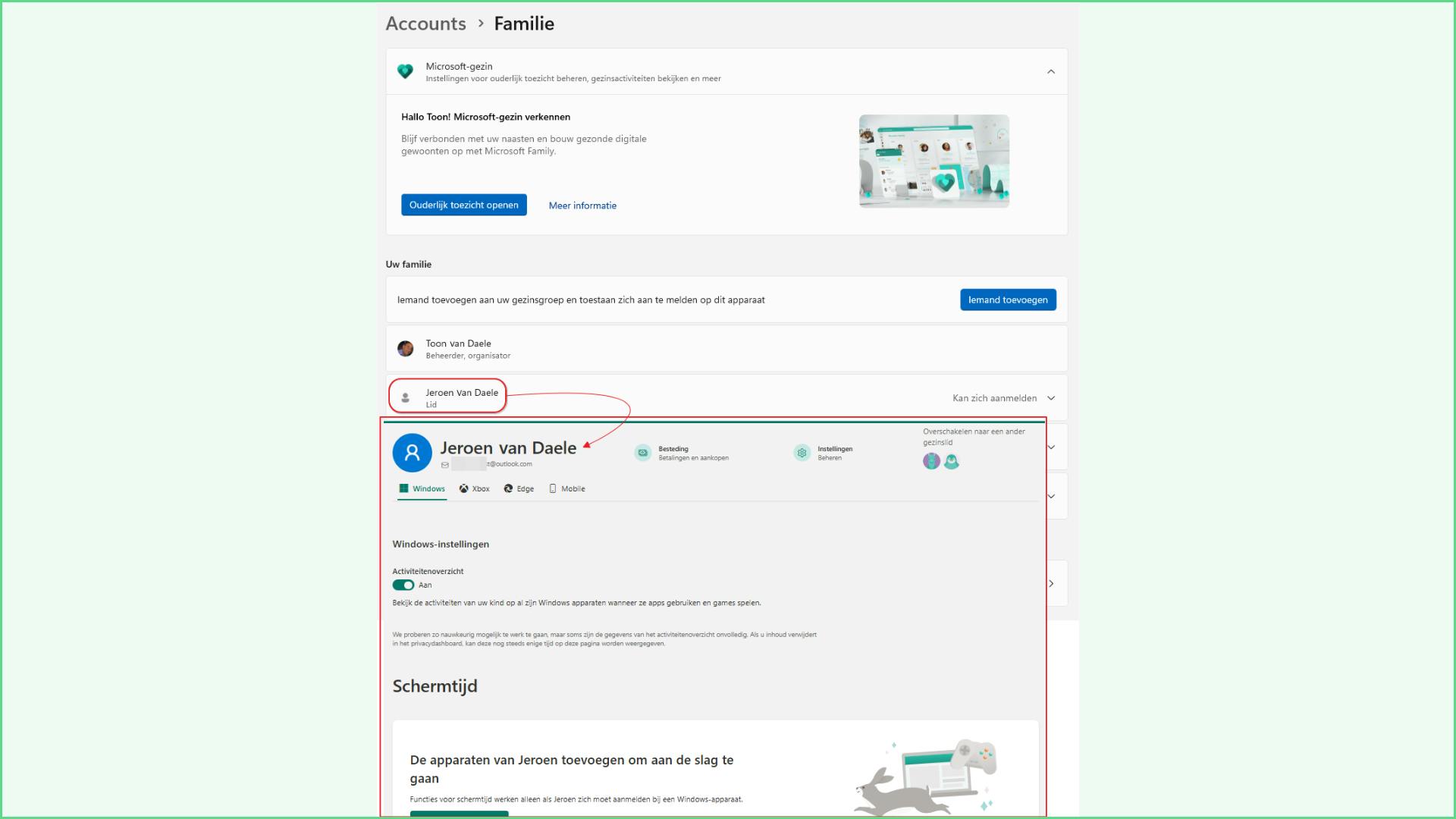The width and height of the screenshot is (1456, 819).
Task: Switch to the teal family member avatar
Action: [x=952, y=461]
